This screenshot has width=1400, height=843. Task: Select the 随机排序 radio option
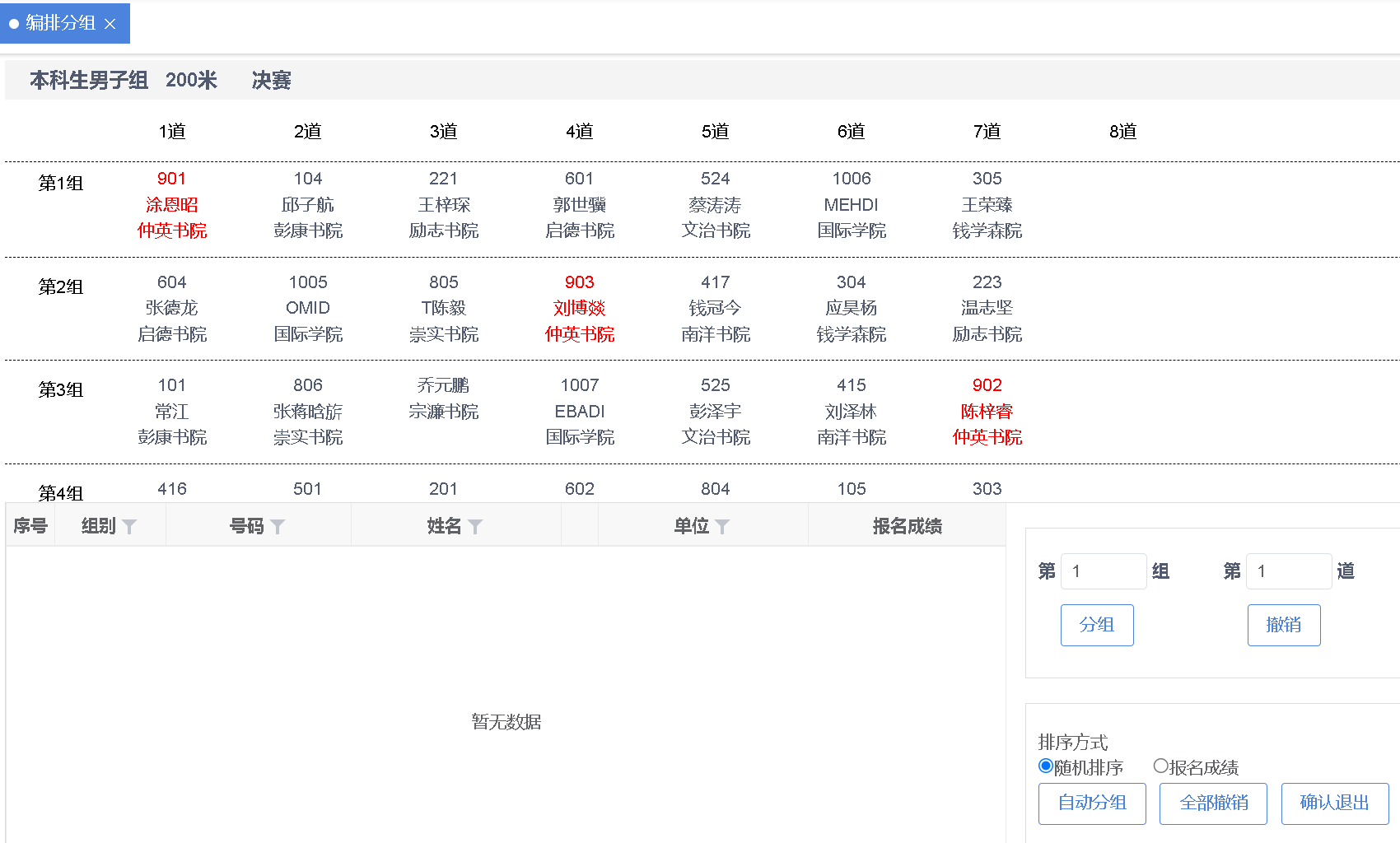1046,766
